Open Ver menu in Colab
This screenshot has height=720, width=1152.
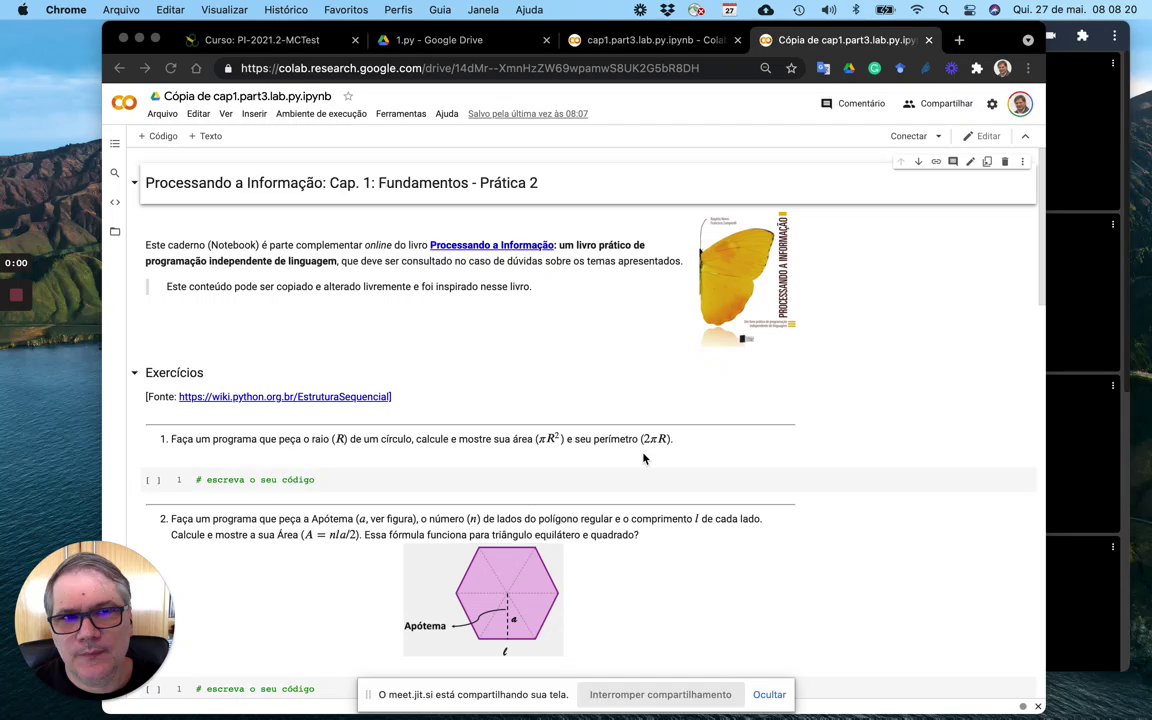[226, 114]
